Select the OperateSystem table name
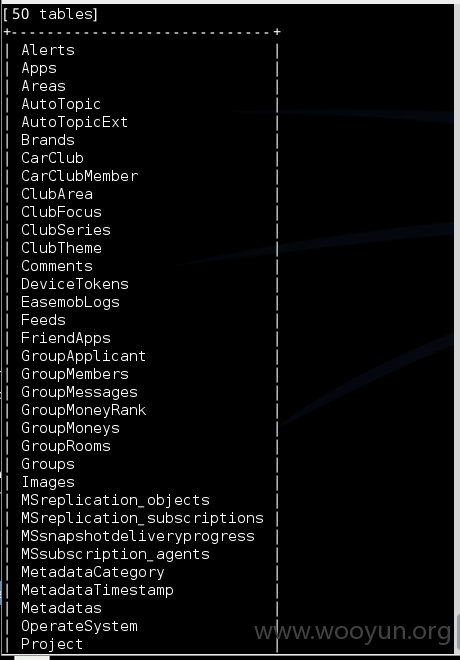This screenshot has width=460, height=660. click(x=80, y=626)
